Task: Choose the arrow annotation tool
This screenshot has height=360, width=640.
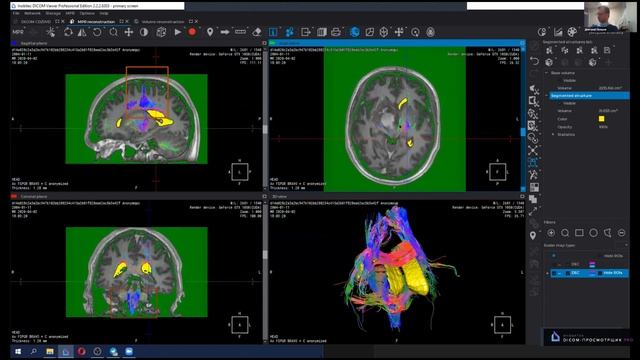Action: click(x=224, y=32)
